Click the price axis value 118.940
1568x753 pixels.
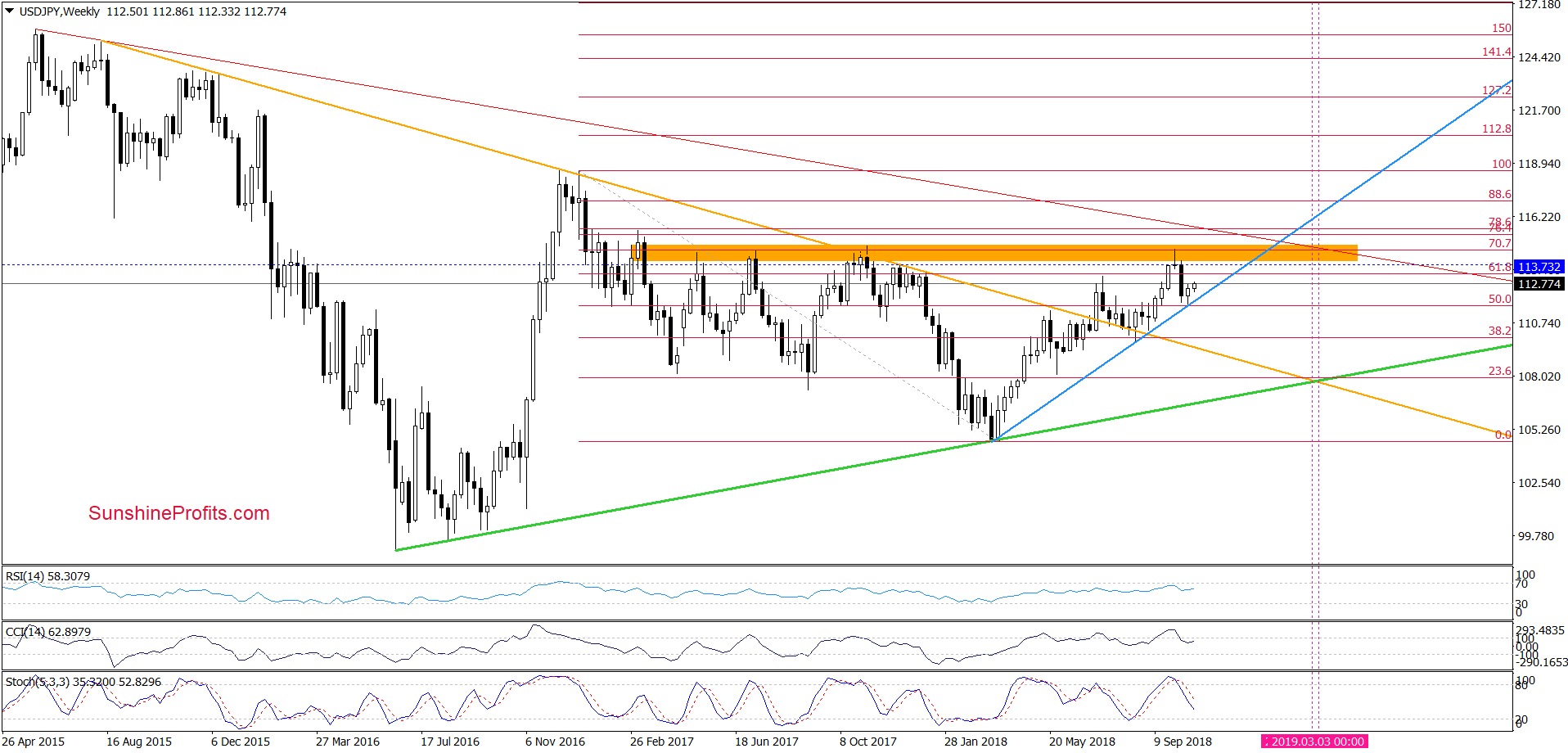[1539, 164]
